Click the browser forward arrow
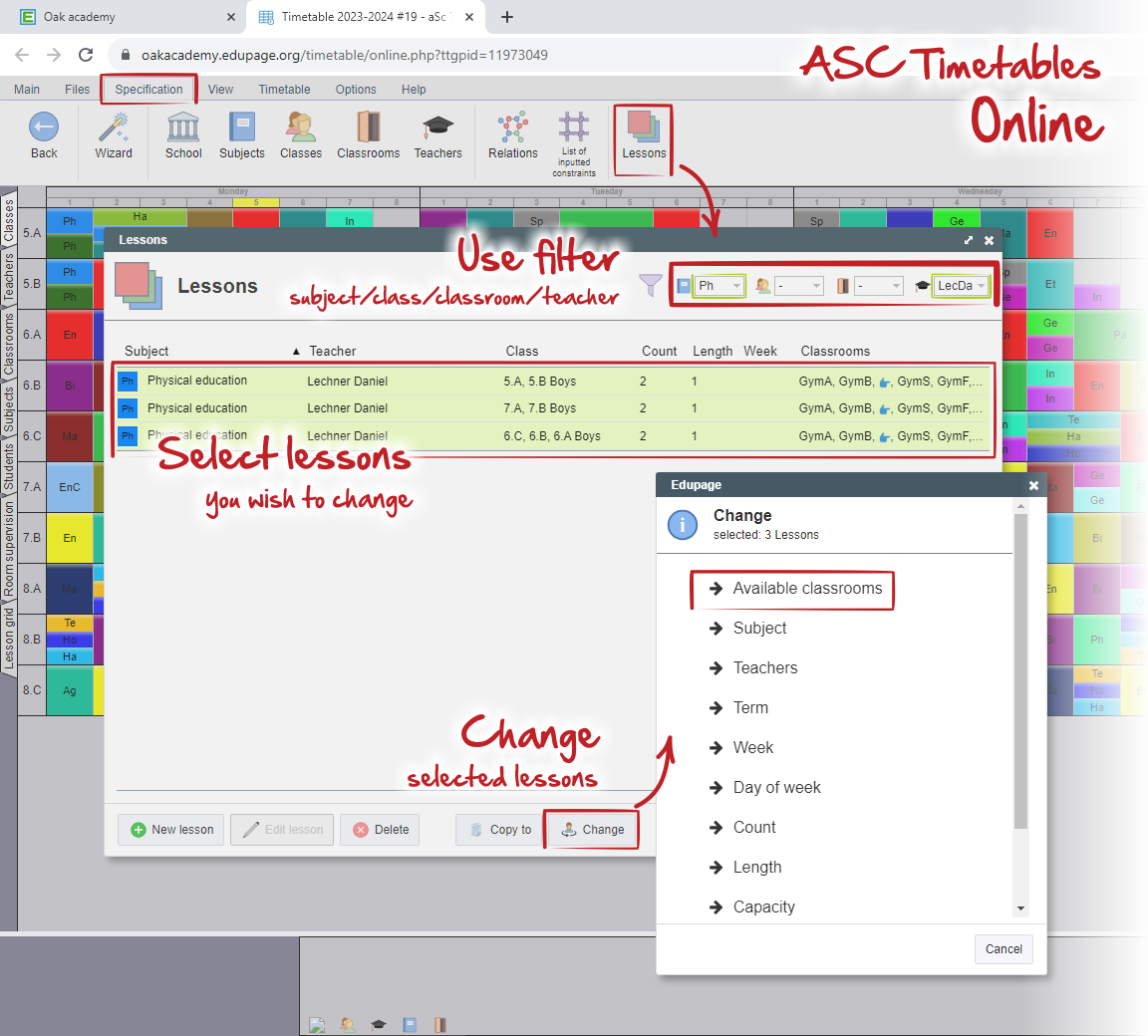1148x1036 pixels. click(x=54, y=55)
